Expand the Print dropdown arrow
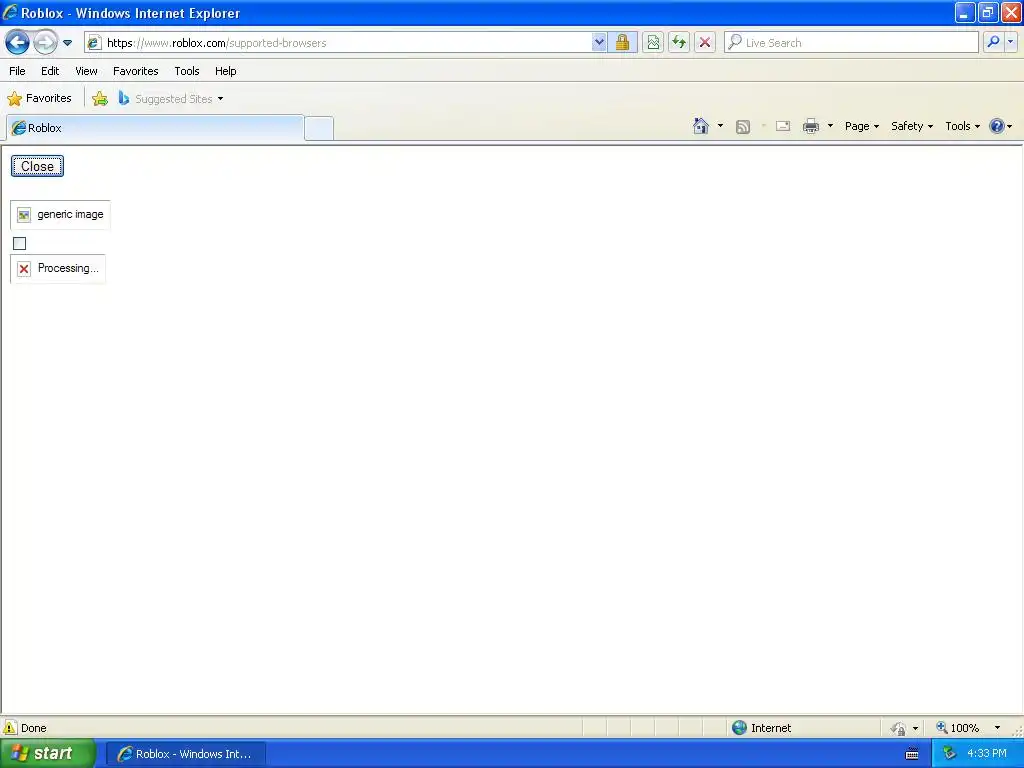 (830, 126)
